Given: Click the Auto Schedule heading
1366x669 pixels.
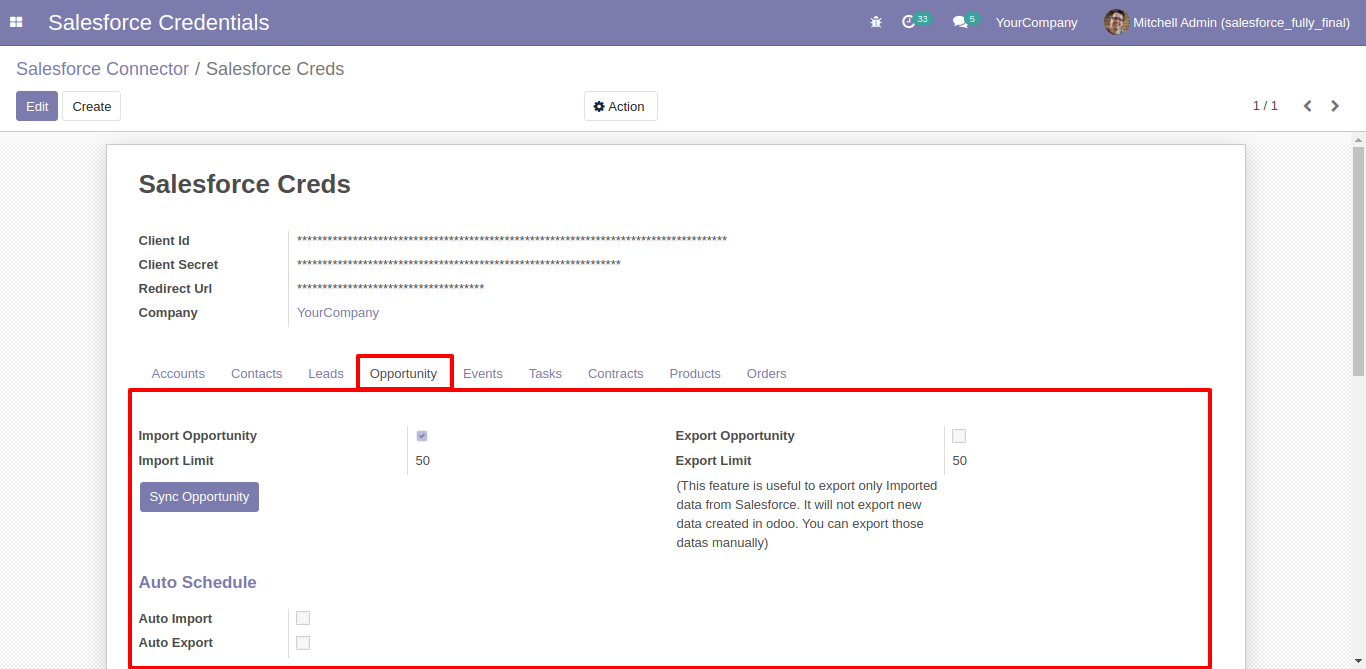Looking at the screenshot, I should 198,583.
